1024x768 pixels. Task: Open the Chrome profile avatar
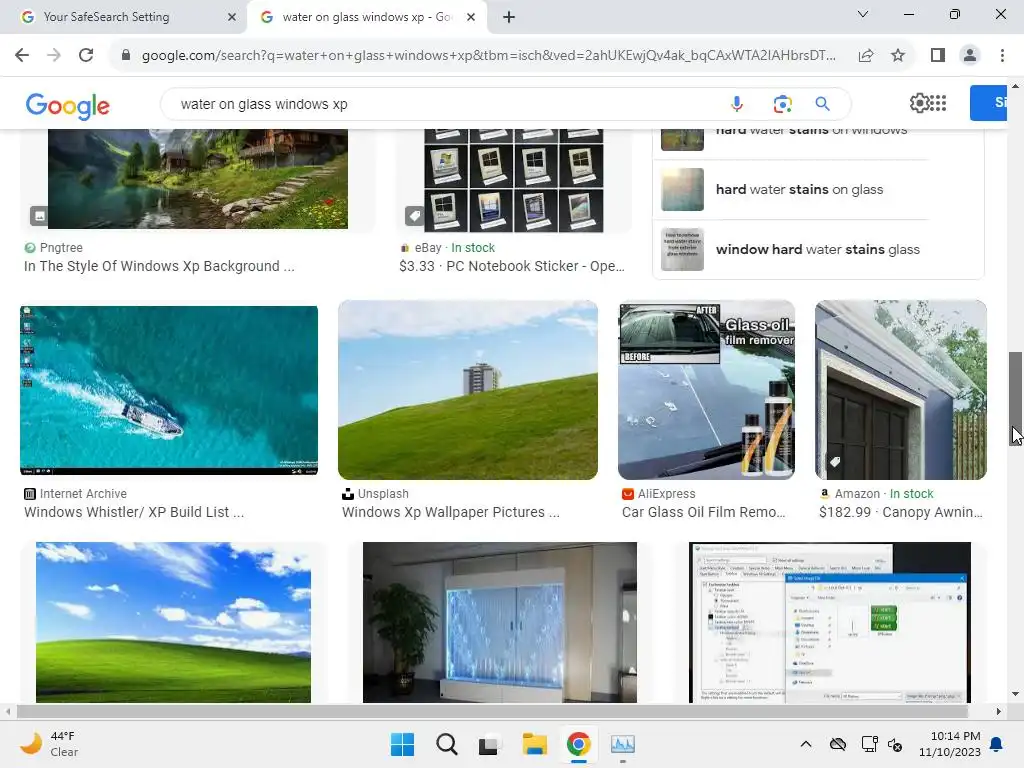(970, 56)
